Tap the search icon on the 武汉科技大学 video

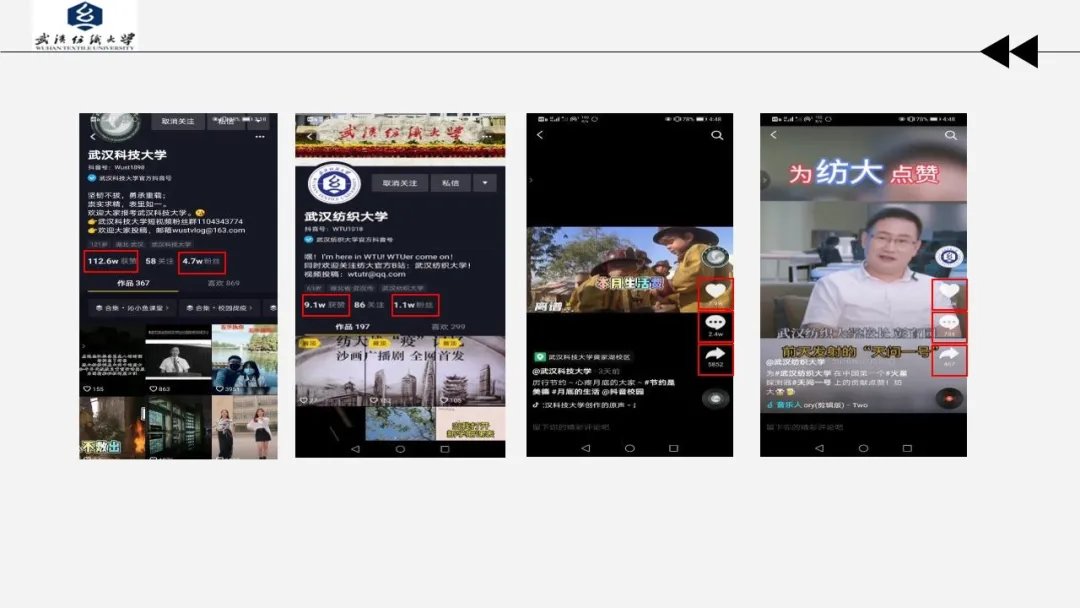(717, 136)
